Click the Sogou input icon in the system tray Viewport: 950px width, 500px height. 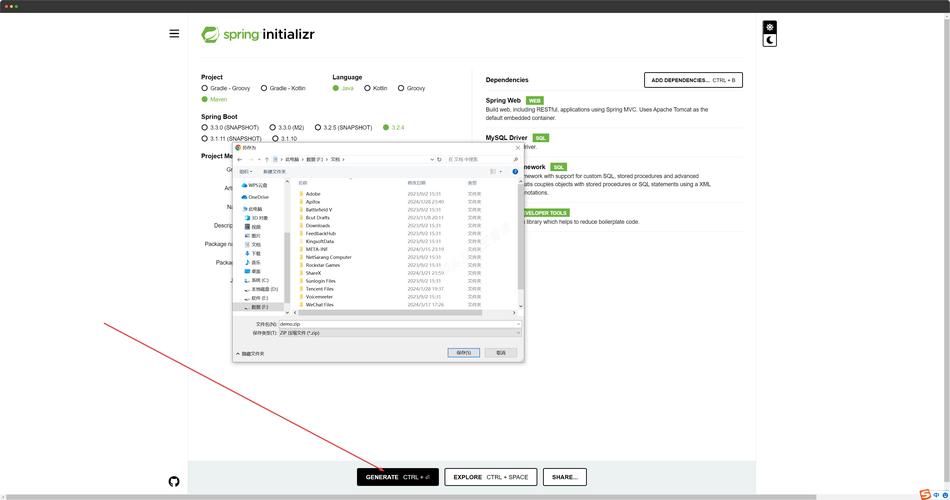point(925,495)
